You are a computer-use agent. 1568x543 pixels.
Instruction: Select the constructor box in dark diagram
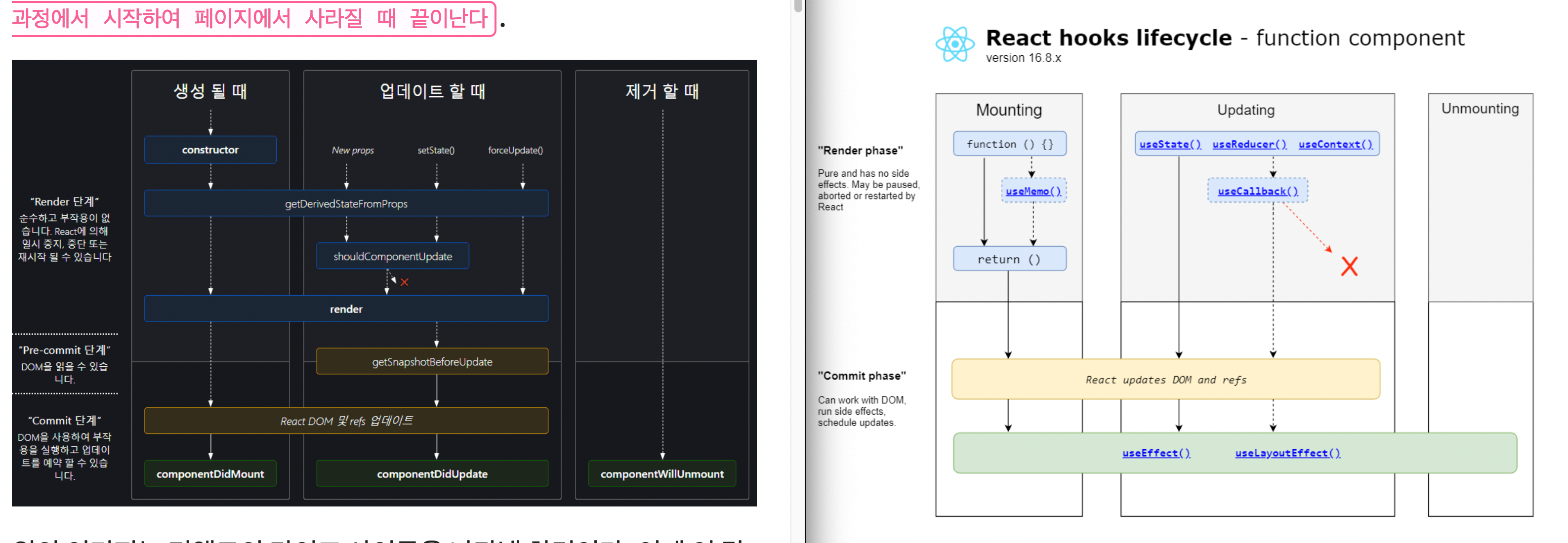(x=210, y=150)
